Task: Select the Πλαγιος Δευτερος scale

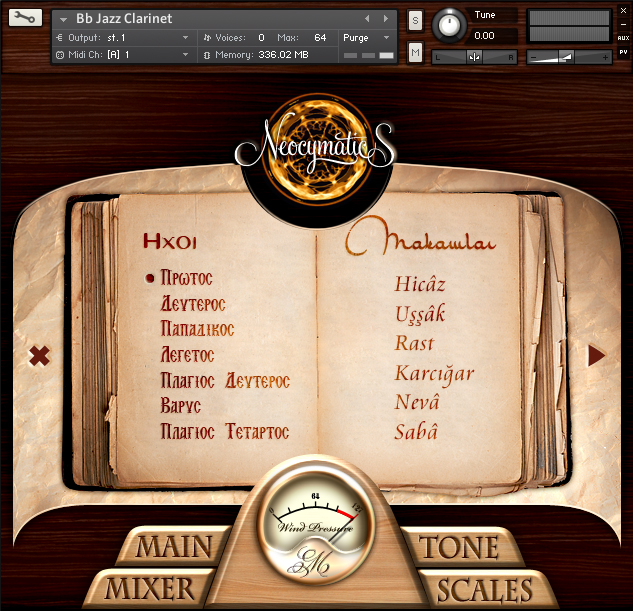Action: pos(225,381)
